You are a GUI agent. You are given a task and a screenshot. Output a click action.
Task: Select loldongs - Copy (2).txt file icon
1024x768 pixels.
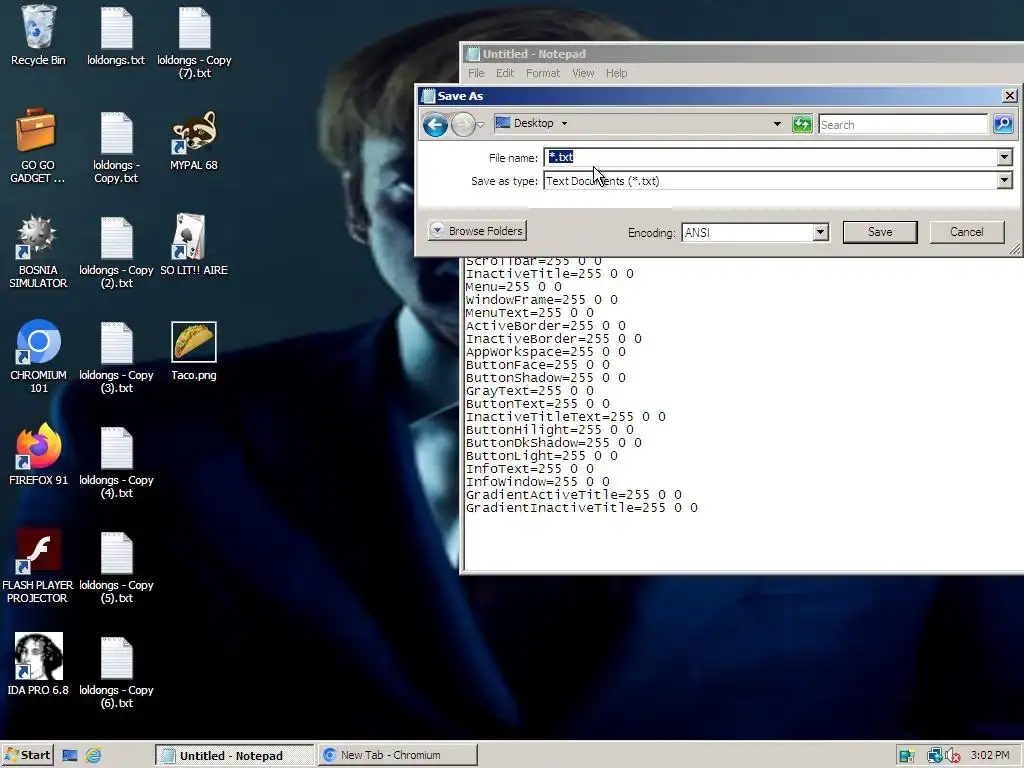[116, 252]
